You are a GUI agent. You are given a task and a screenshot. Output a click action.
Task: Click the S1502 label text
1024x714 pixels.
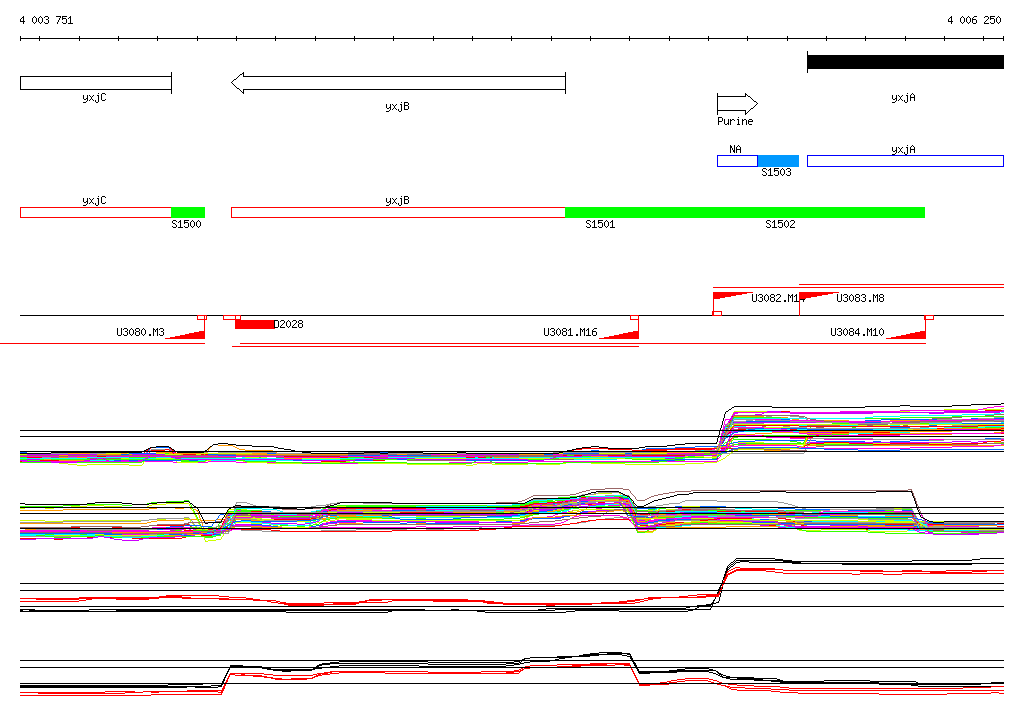780,225
